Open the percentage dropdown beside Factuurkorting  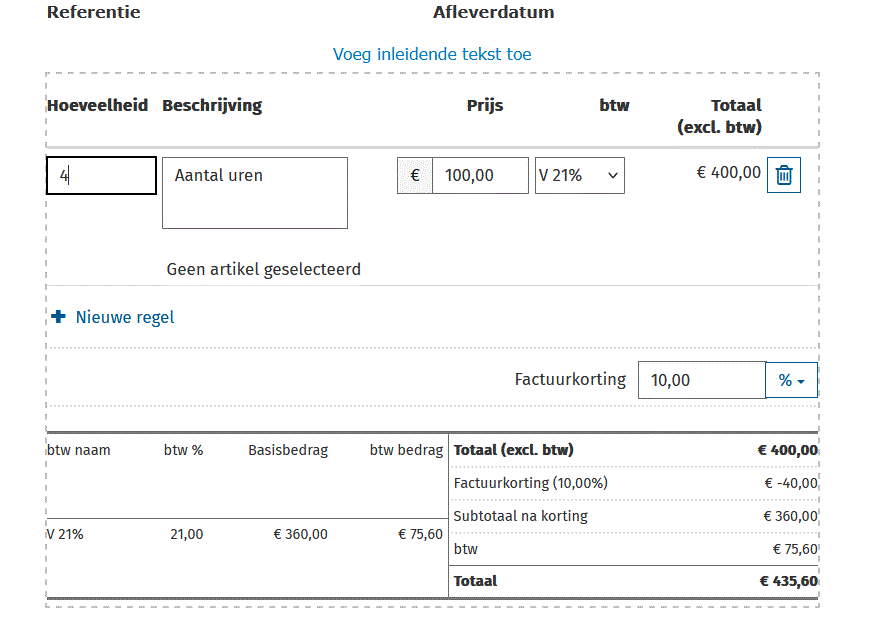coord(791,379)
